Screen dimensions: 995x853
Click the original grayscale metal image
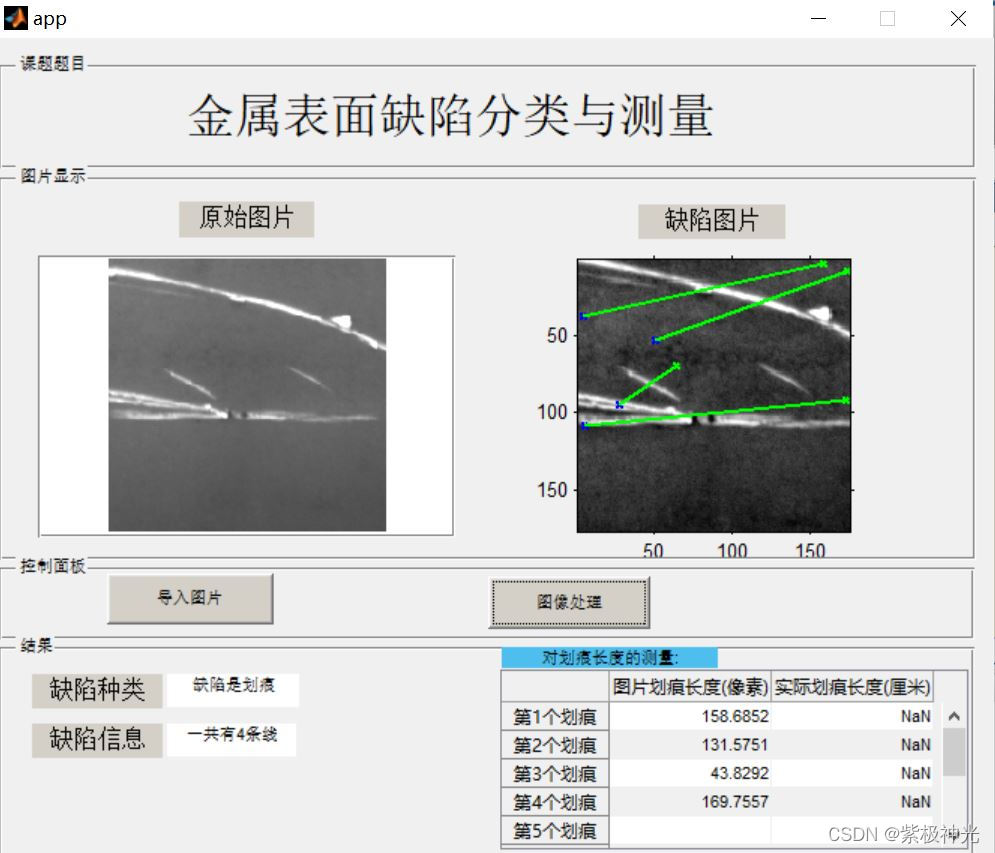[x=246, y=393]
